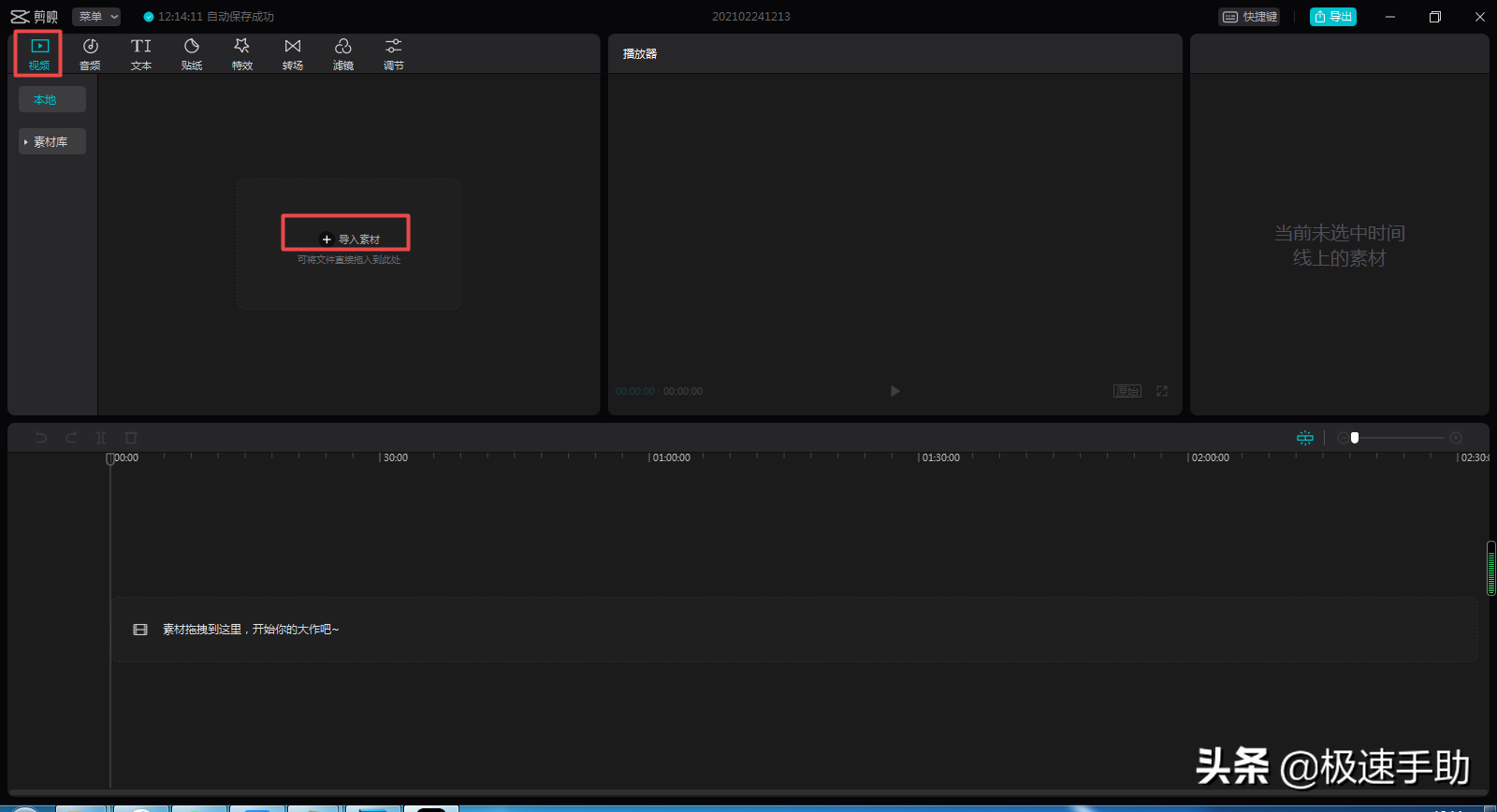Open the 特效 (Effects) tab
This screenshot has width=1497, height=812.
tap(242, 54)
